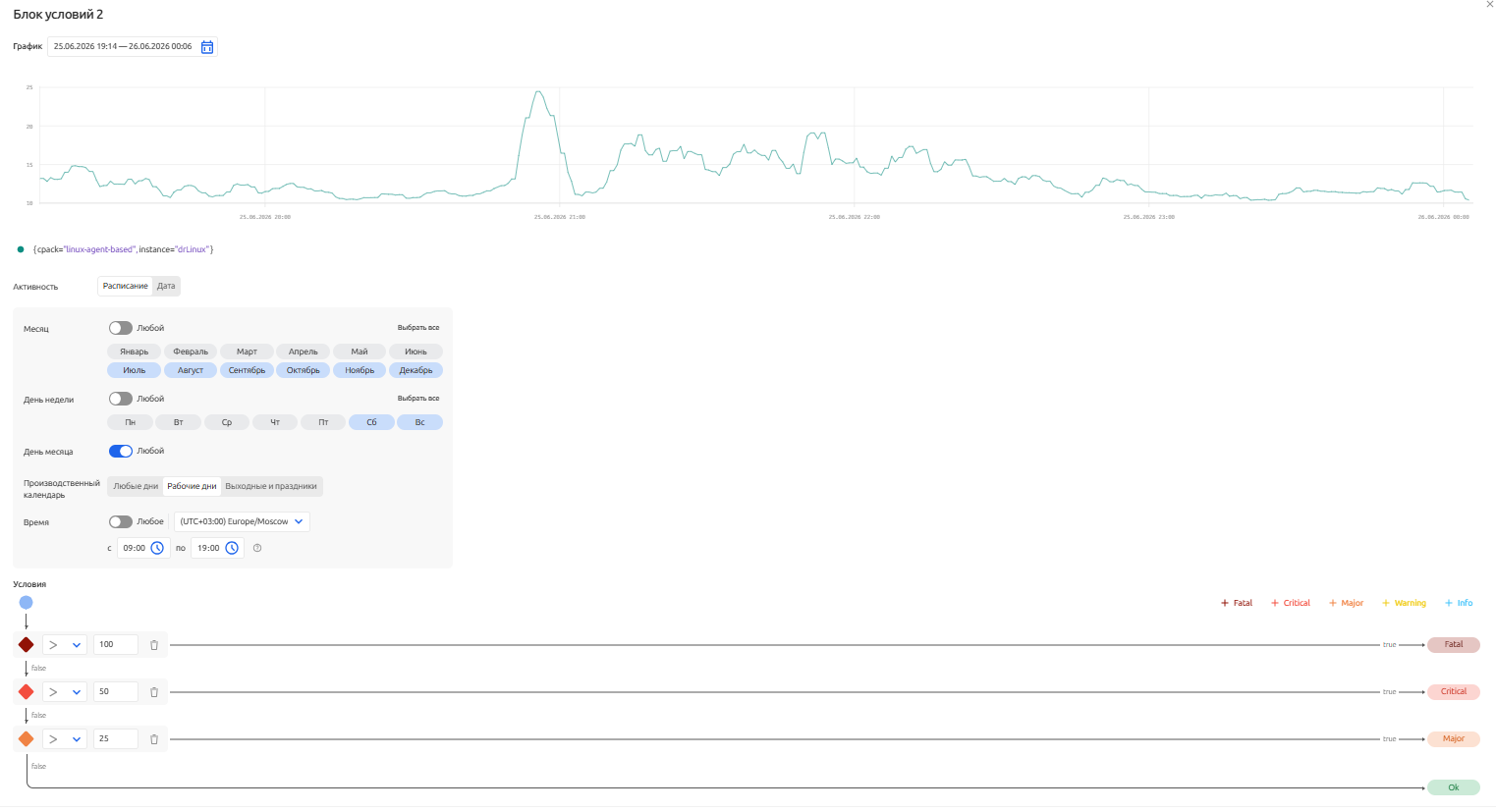Click the clock icon for end time 19:00
This screenshot has width=1496, height=812.
pos(232,548)
